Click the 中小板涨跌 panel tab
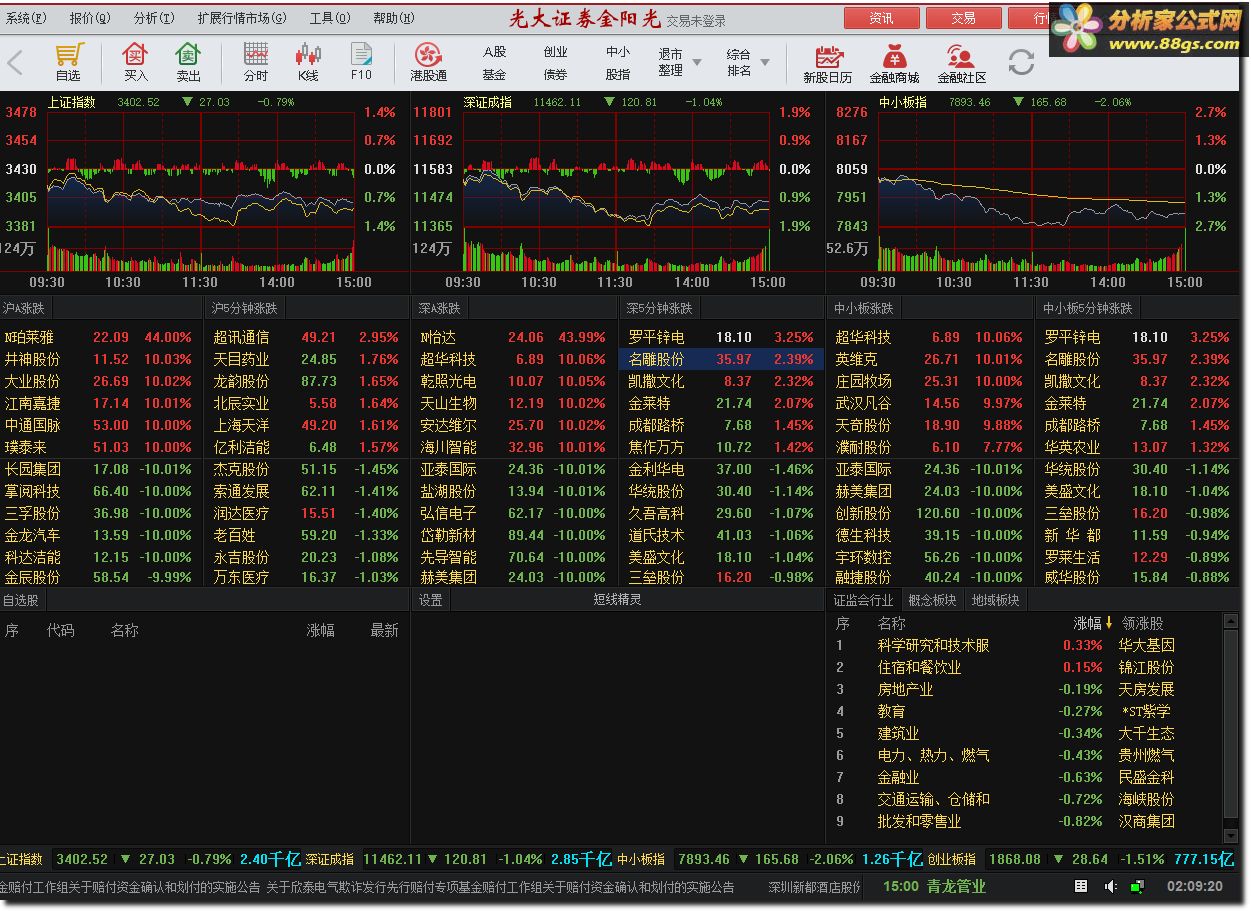The width and height of the screenshot is (1251, 911). tap(864, 308)
